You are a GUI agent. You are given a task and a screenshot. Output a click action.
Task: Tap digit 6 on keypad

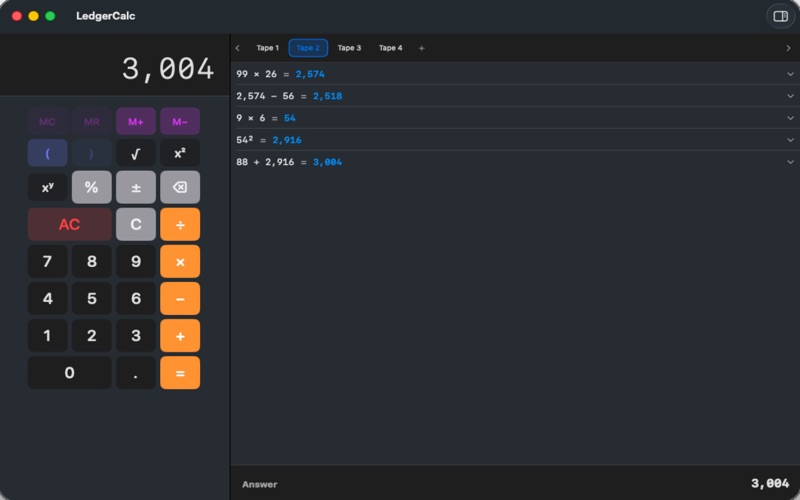click(136, 298)
